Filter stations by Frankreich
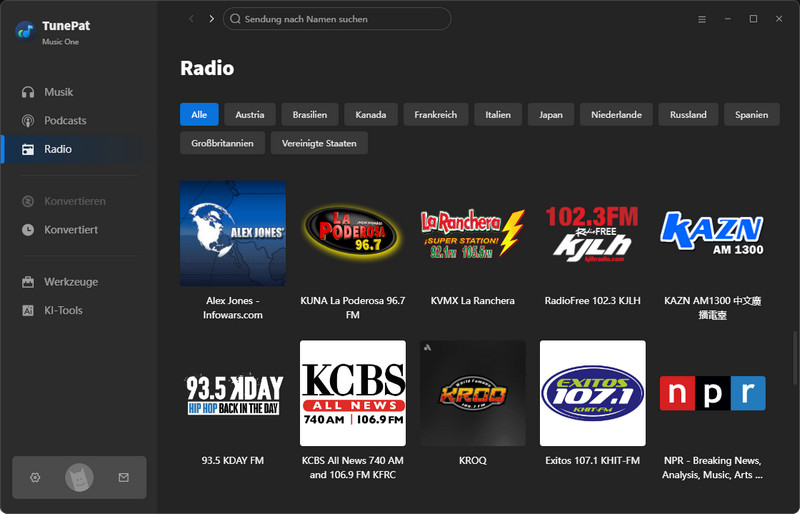This screenshot has height=514, width=800. (x=435, y=114)
